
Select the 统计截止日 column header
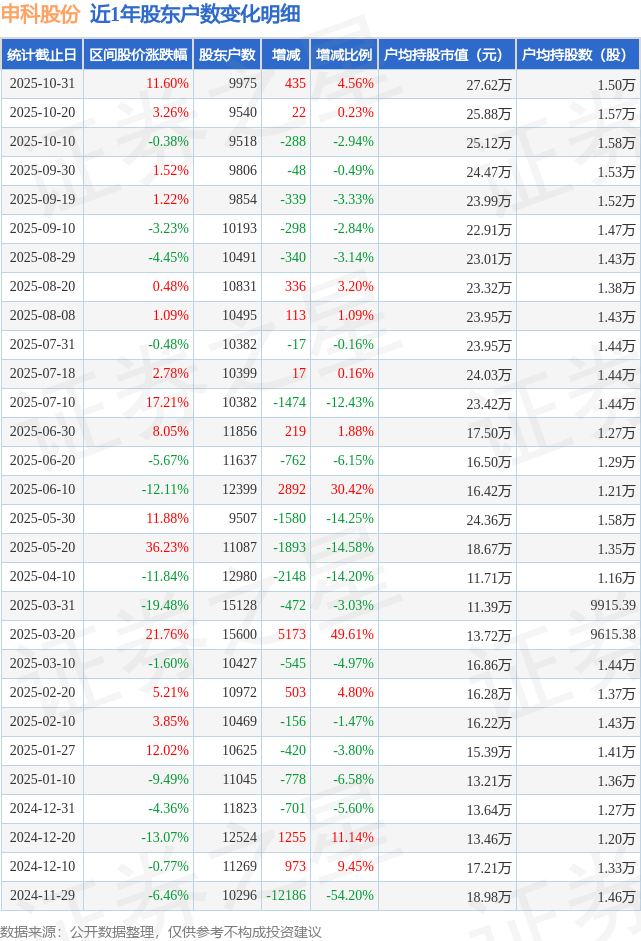pyautogui.click(x=42, y=55)
